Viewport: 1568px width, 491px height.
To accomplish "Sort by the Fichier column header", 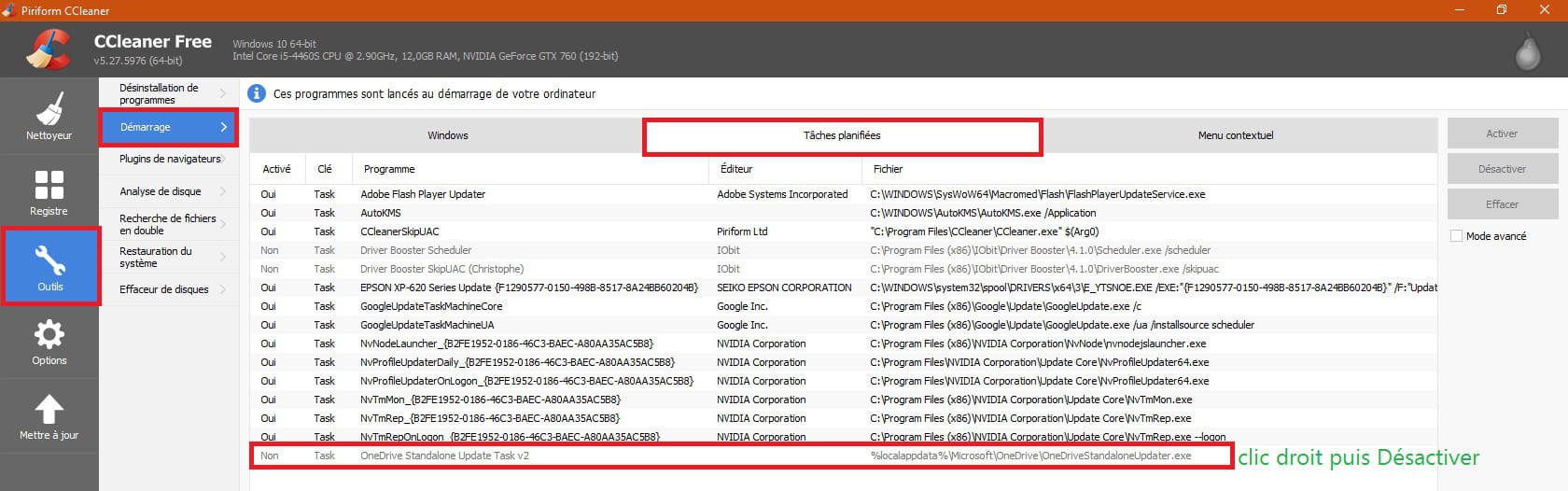I will coord(1149,169).
